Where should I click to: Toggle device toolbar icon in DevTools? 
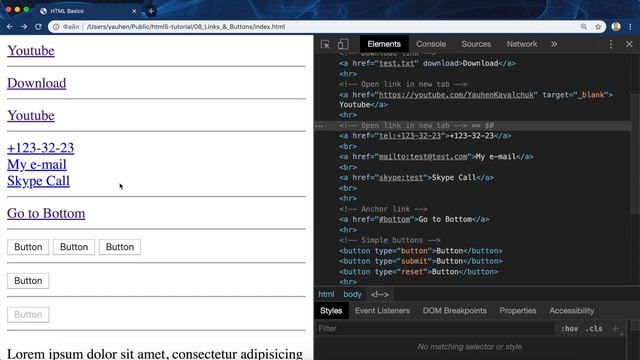pyautogui.click(x=343, y=44)
